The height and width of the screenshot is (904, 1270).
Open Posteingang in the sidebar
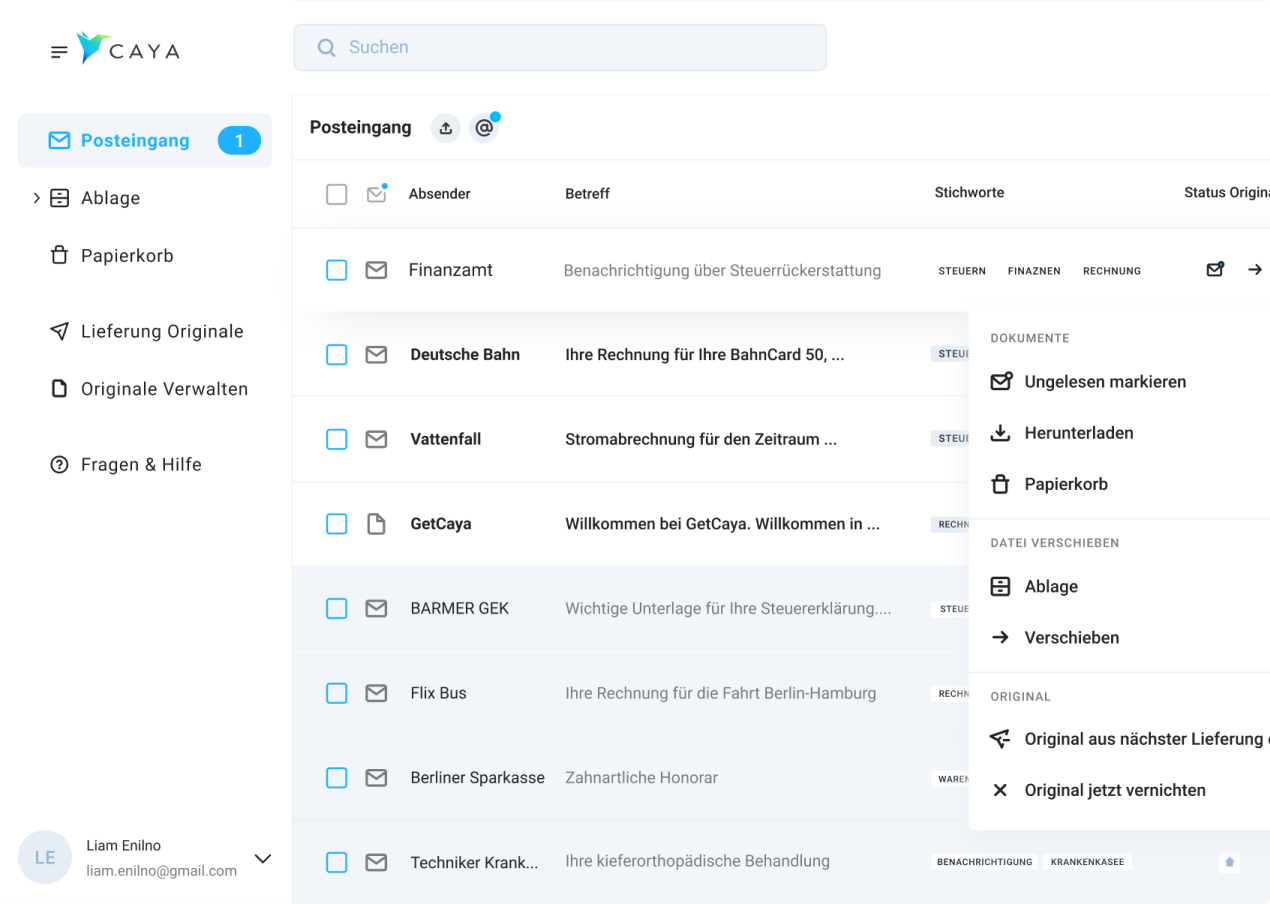click(145, 140)
